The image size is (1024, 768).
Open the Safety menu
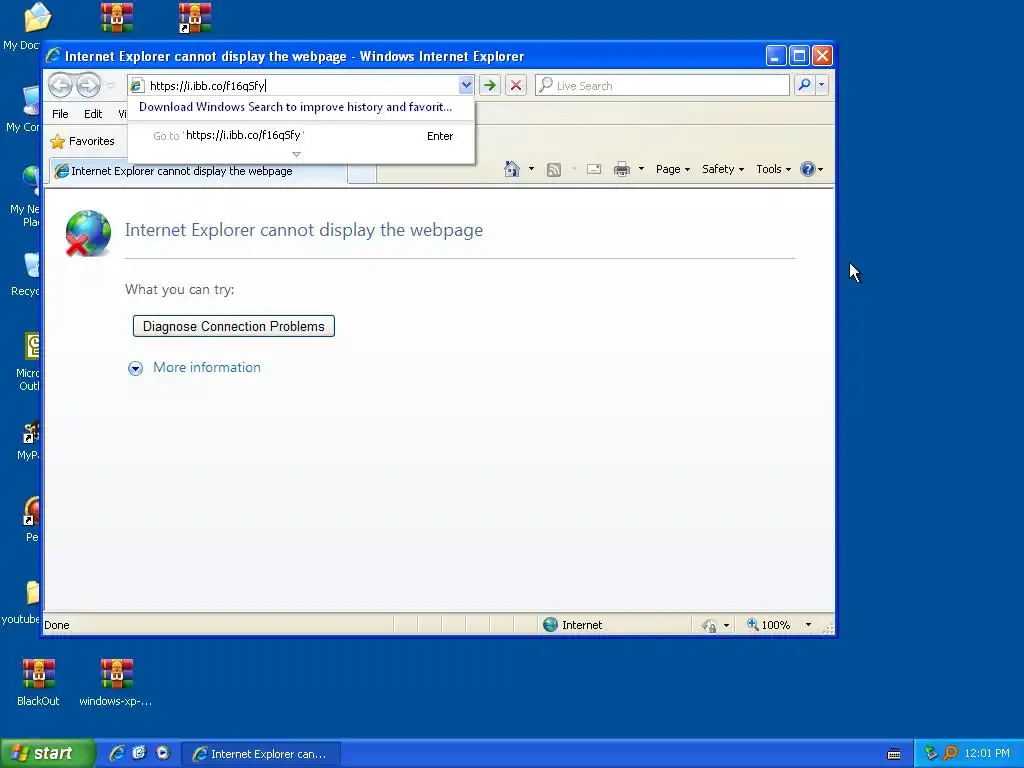pos(723,169)
